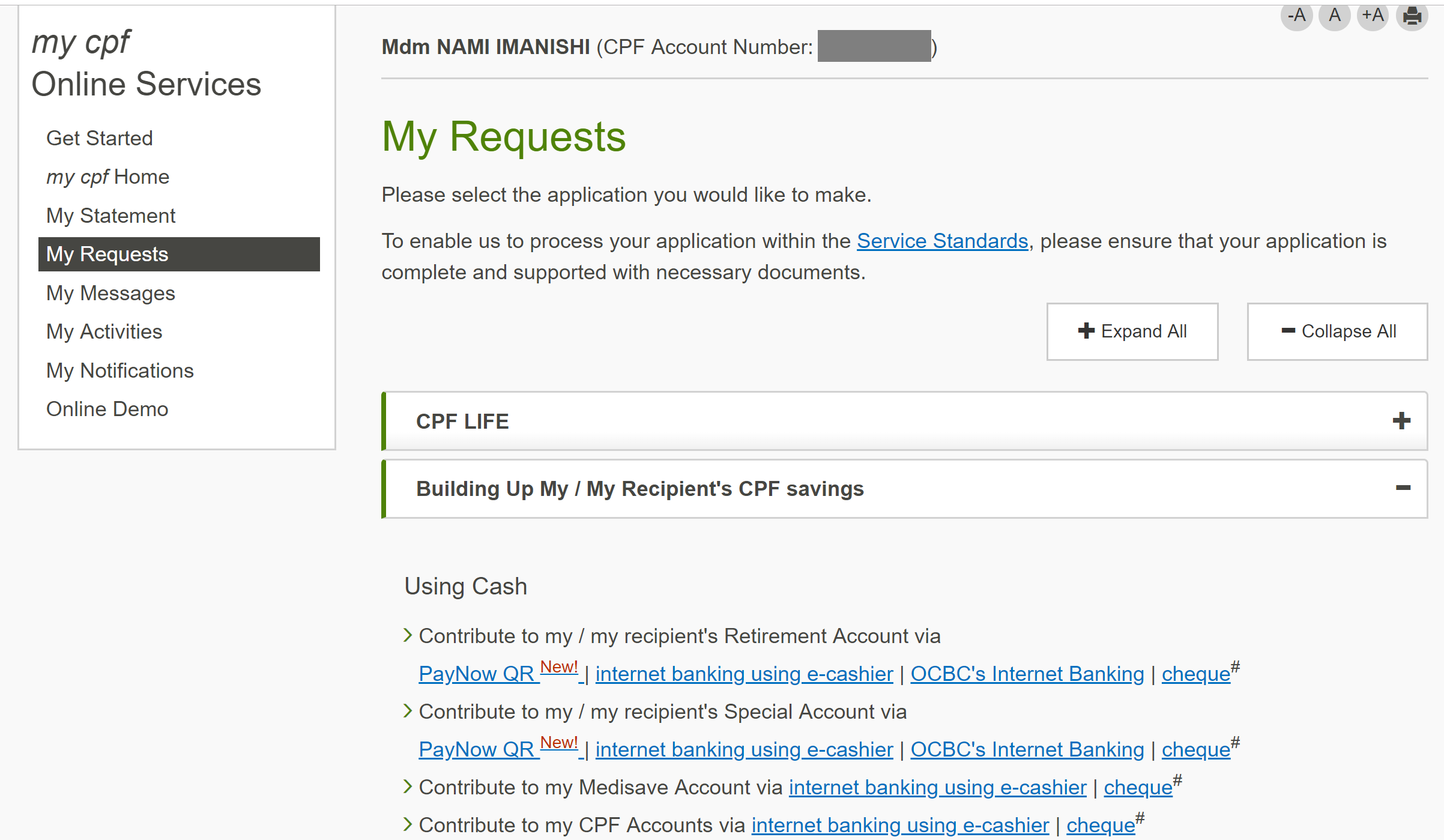Open My Notifications sidebar item
This screenshot has height=840, width=1444.
click(119, 370)
